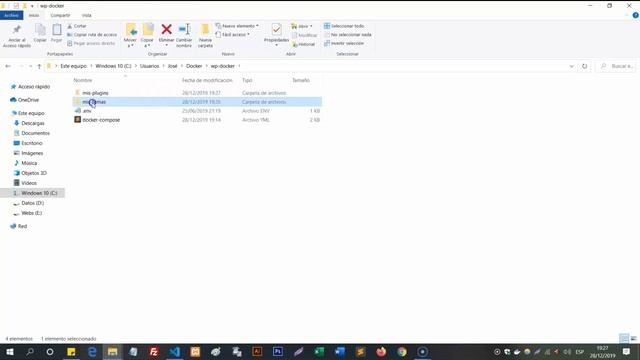Click Seleccionar todo

[x=344, y=26]
